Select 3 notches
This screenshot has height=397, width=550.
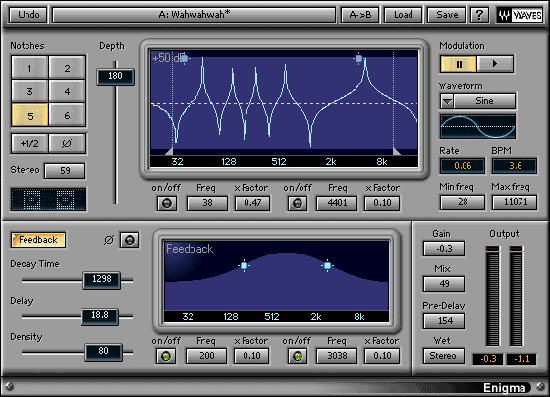[x=30, y=91]
